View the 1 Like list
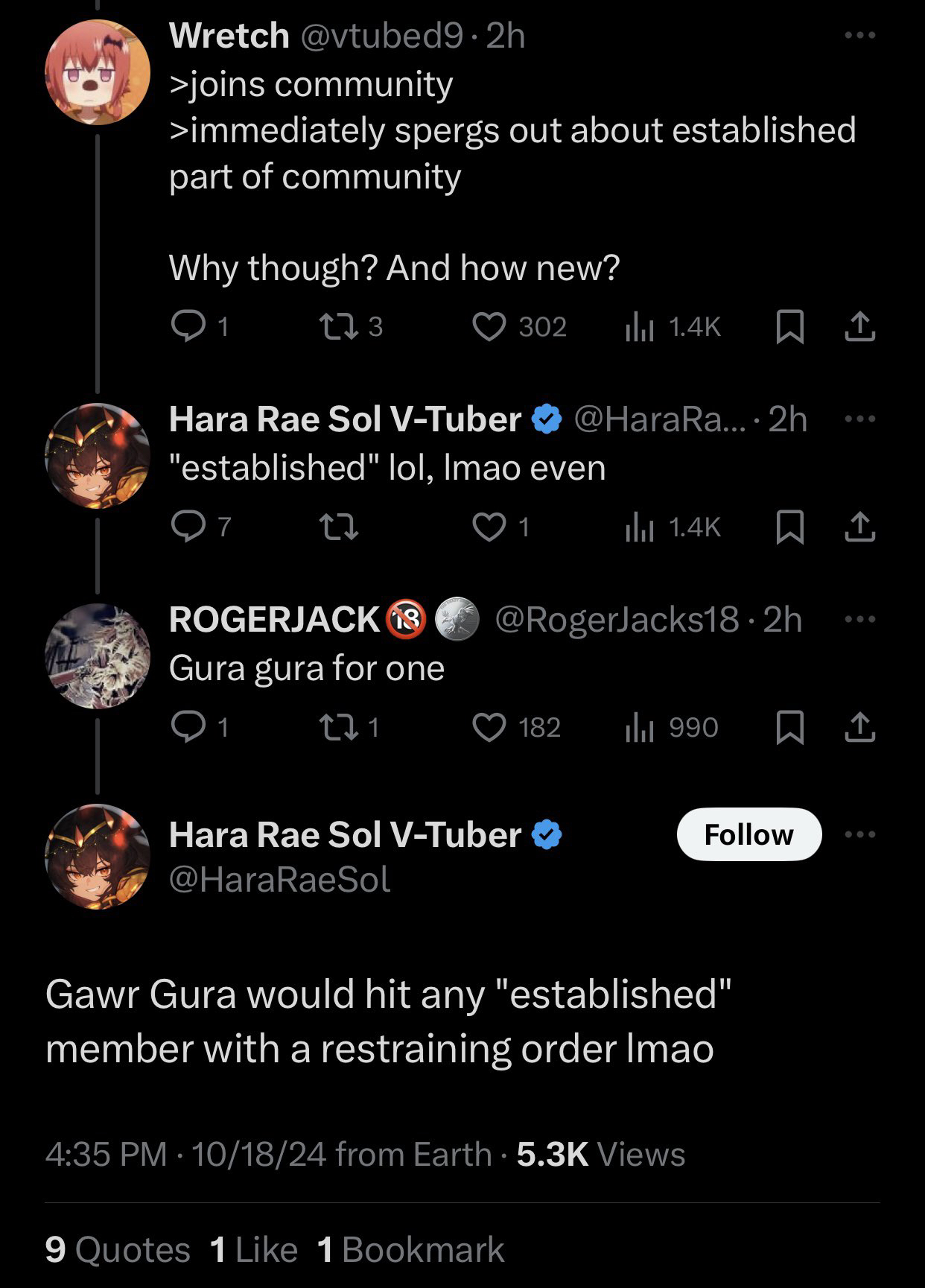 point(253,1249)
